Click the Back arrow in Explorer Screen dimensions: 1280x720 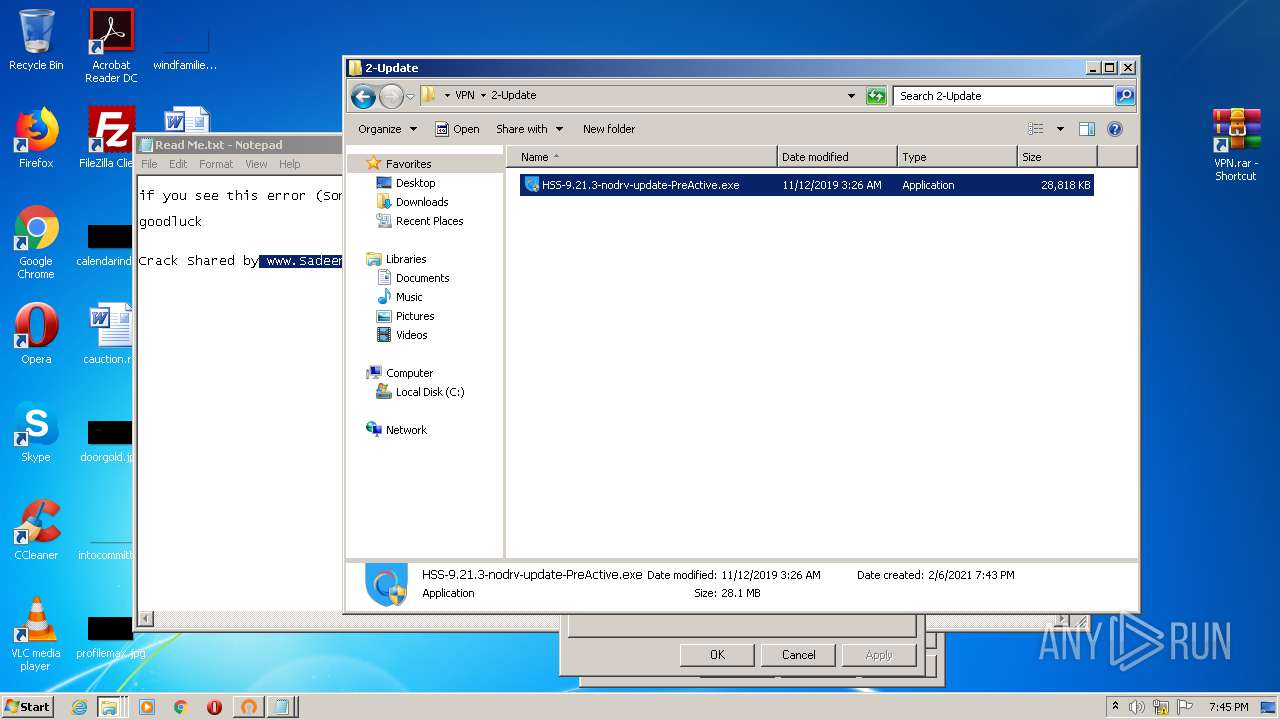coord(363,96)
